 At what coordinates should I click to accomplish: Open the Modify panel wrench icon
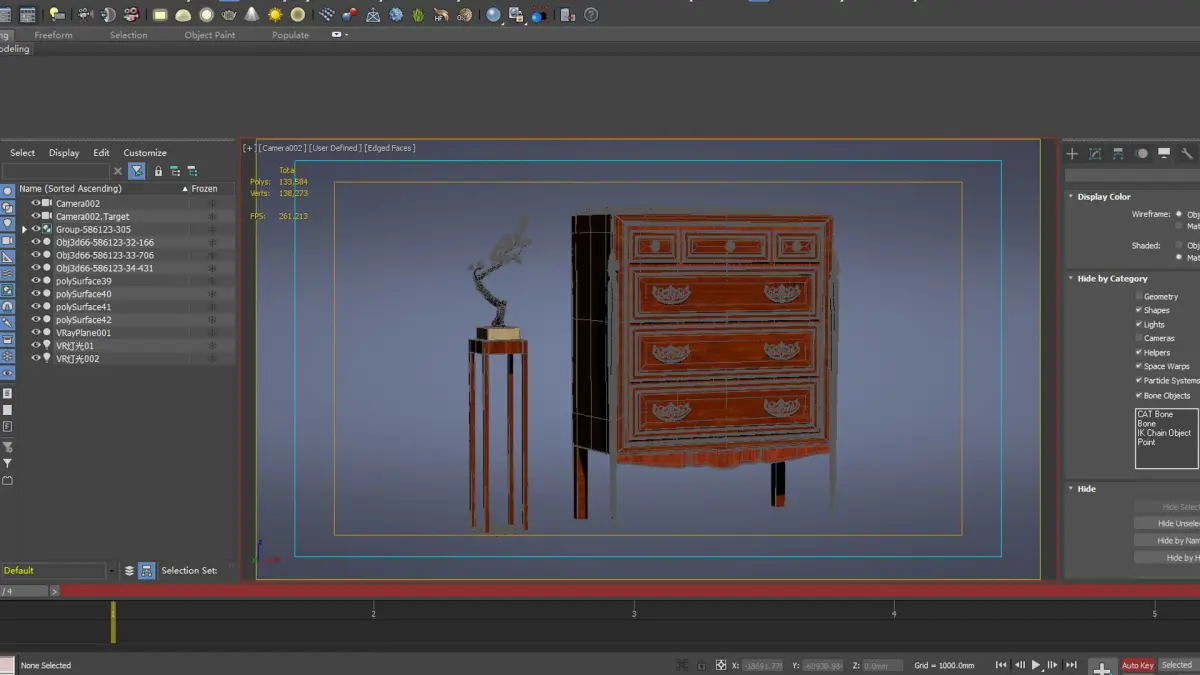[1187, 154]
